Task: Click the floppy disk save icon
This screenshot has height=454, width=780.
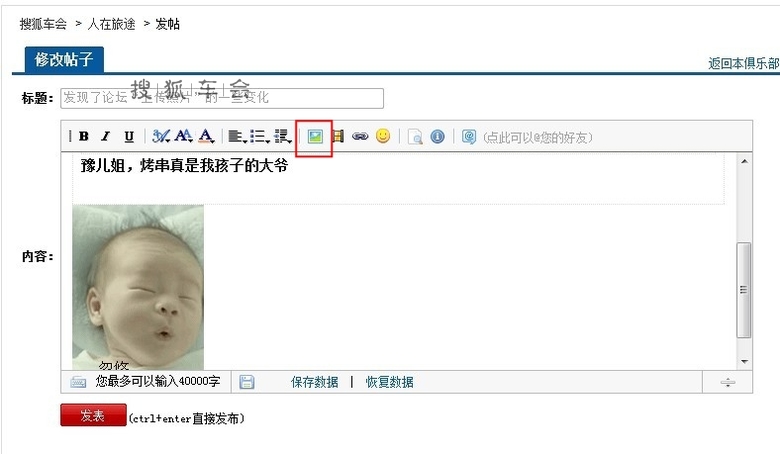Action: [x=247, y=382]
